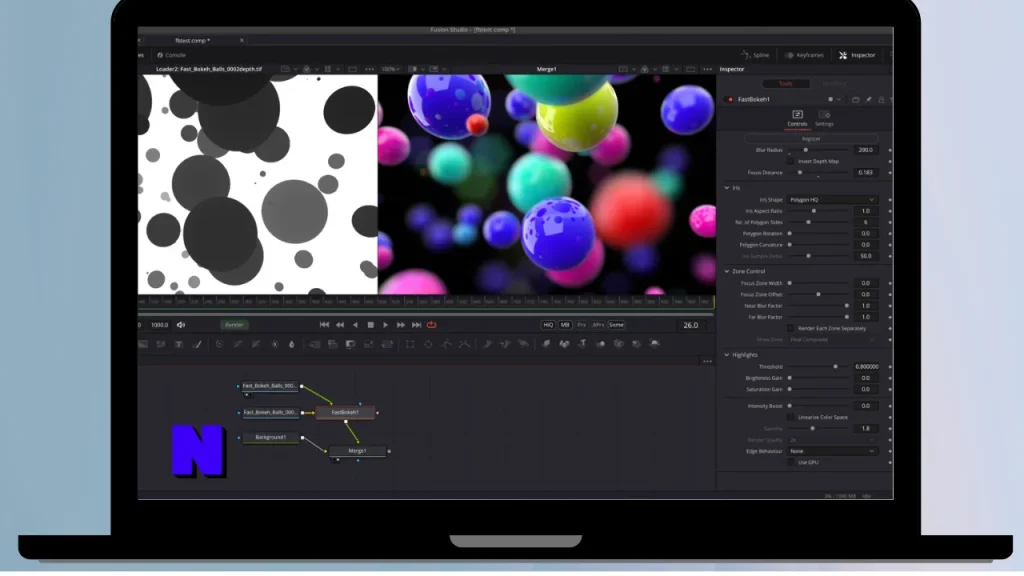Open the Iris Shape dropdown
Viewport: 1024px width, 576px height.
[x=832, y=200]
